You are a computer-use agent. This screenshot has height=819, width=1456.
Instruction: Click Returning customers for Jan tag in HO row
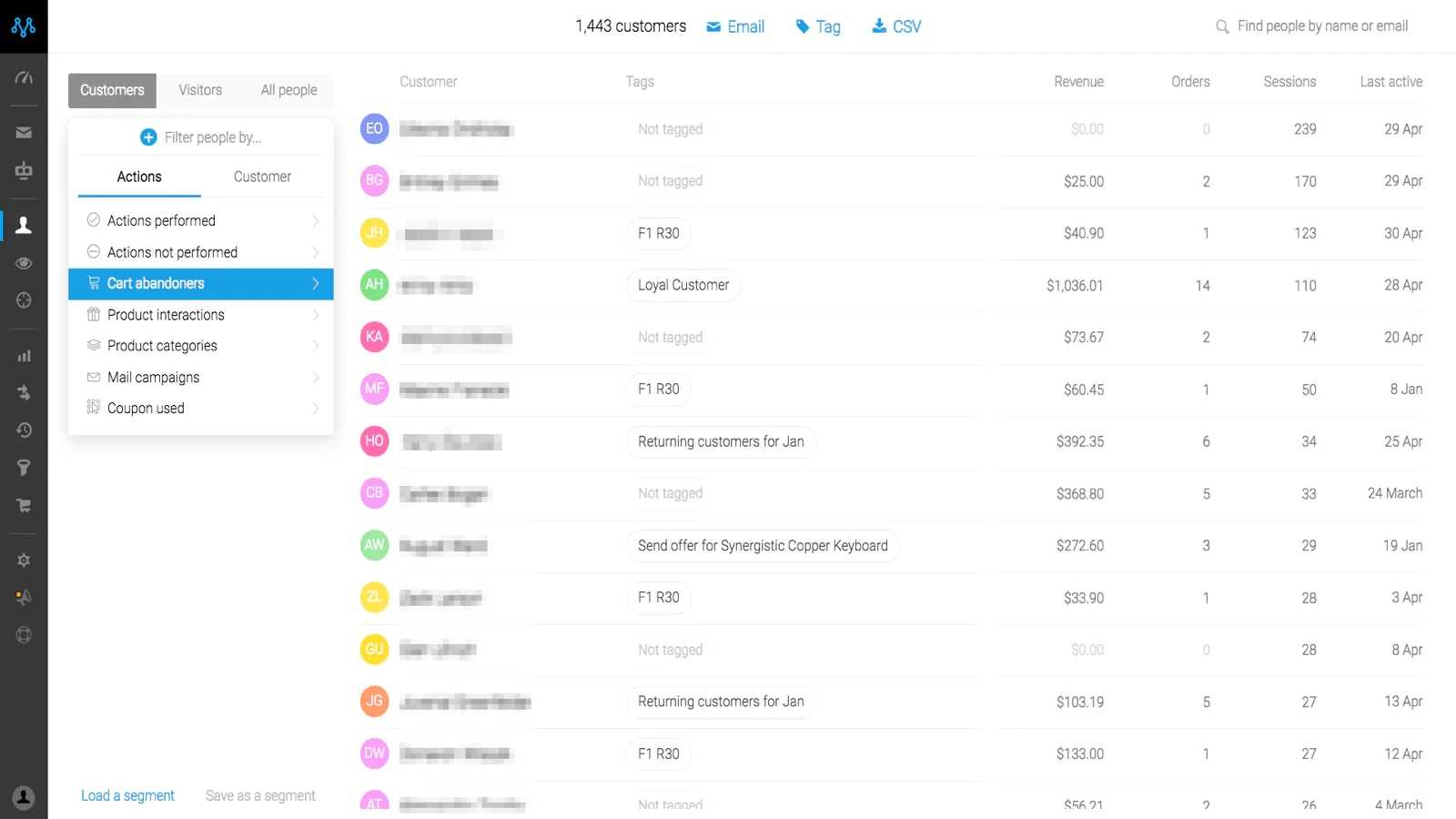721,441
